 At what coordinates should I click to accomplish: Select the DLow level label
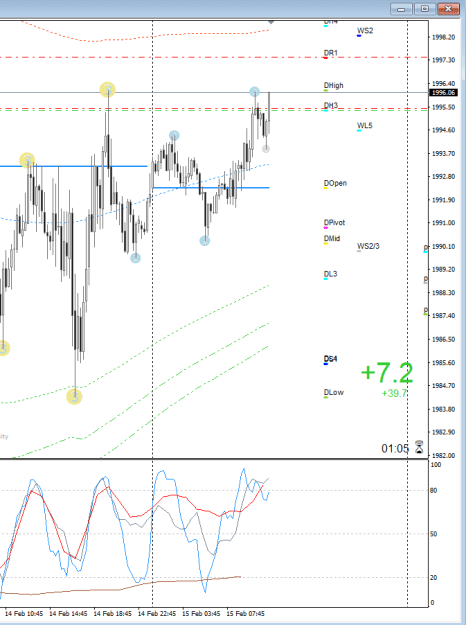333,393
